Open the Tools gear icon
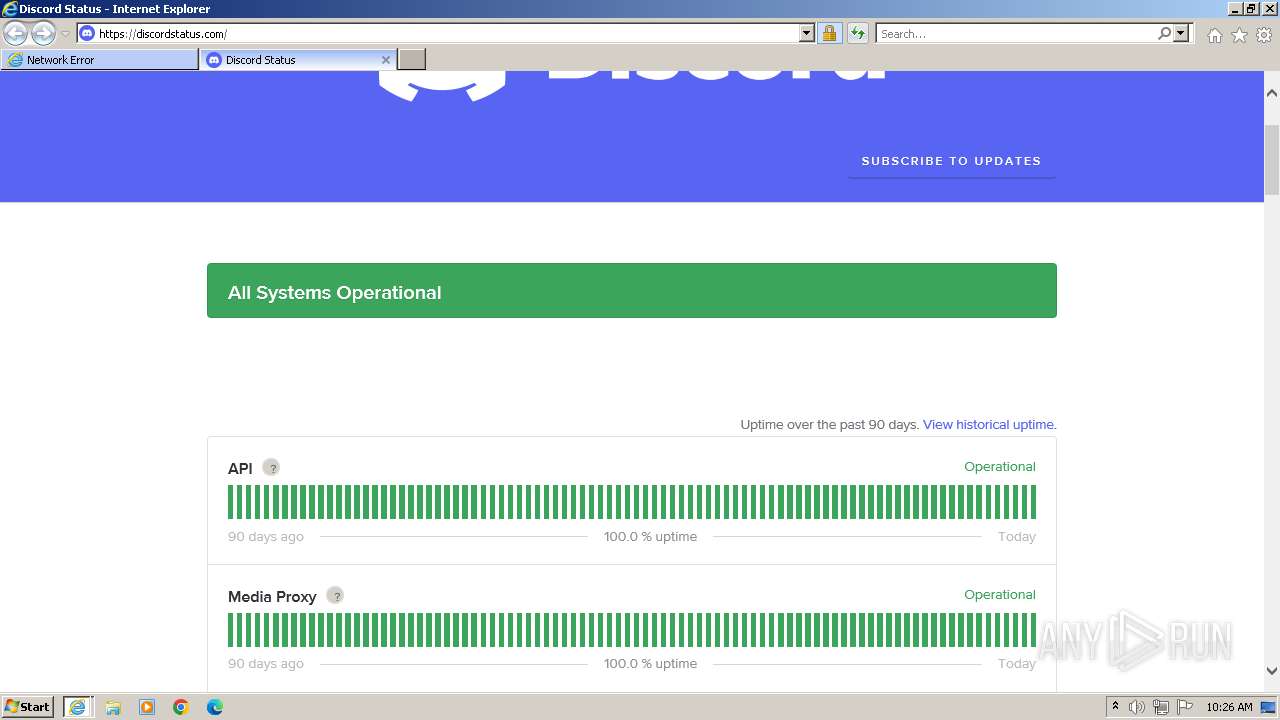The width and height of the screenshot is (1280, 720). [1264, 35]
